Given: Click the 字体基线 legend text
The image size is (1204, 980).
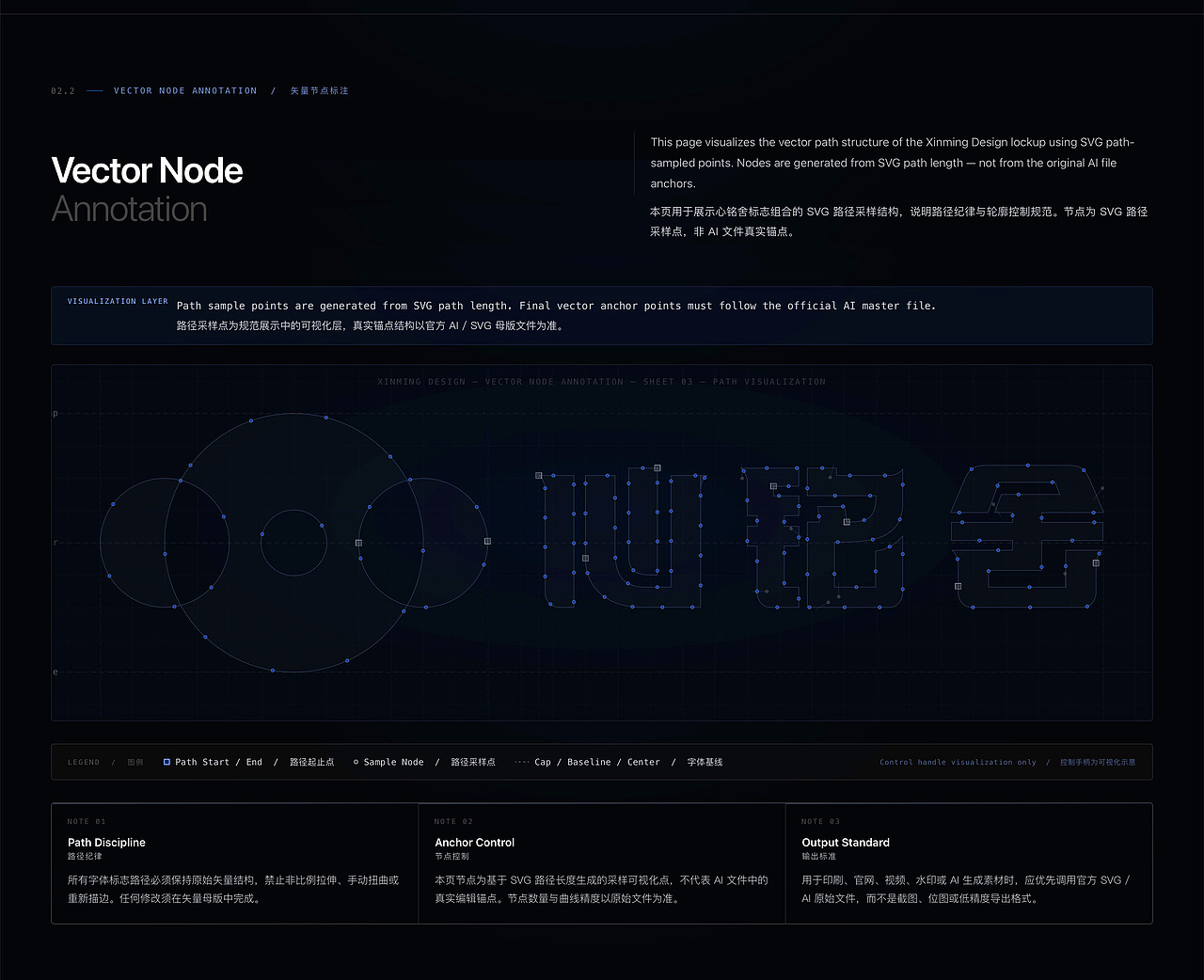Looking at the screenshot, I should point(705,763).
